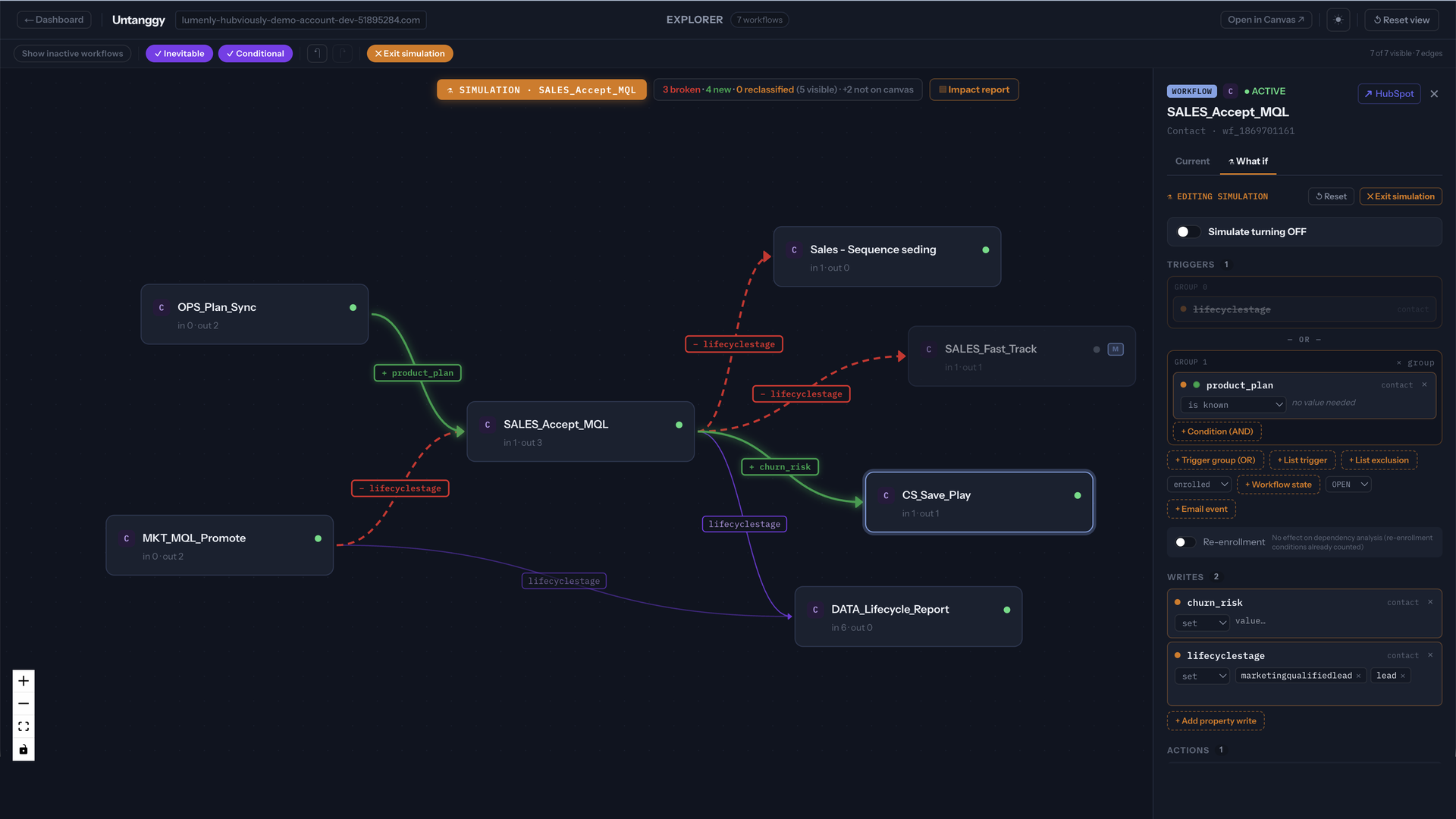
Task: Click the C type badge on CS_Save_Play node
Action: tap(886, 495)
